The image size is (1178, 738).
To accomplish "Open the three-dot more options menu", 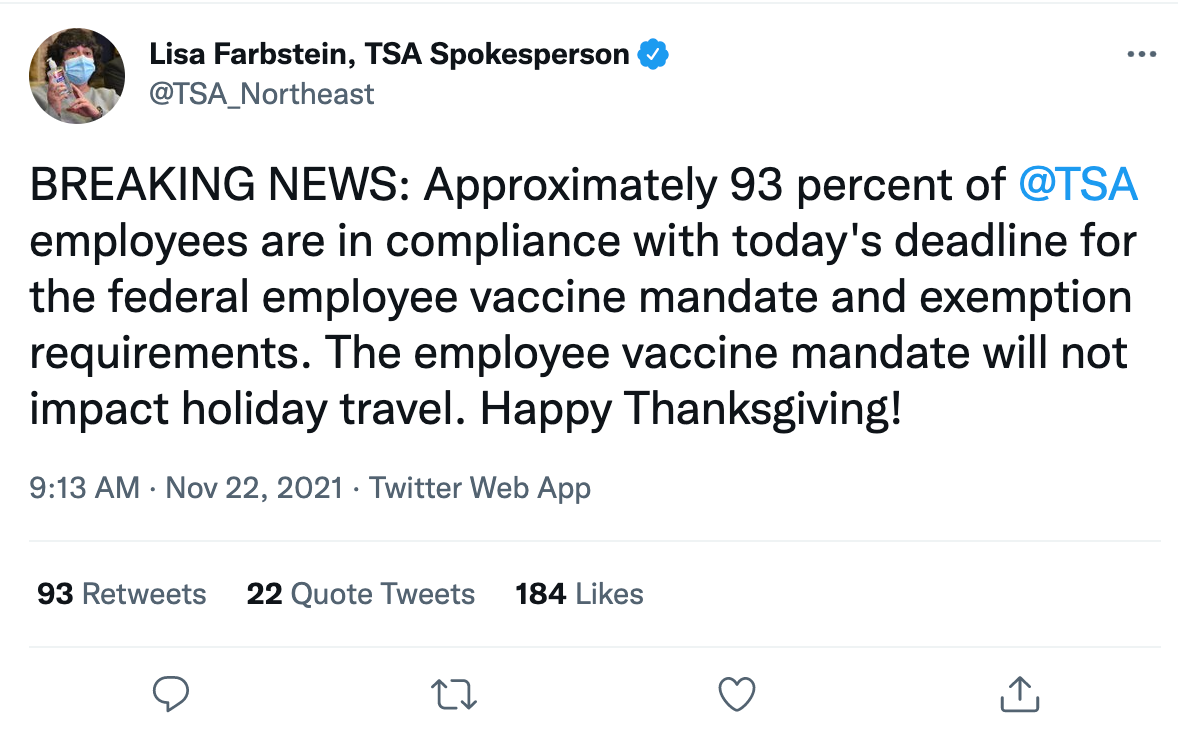I will pos(1140,55).
